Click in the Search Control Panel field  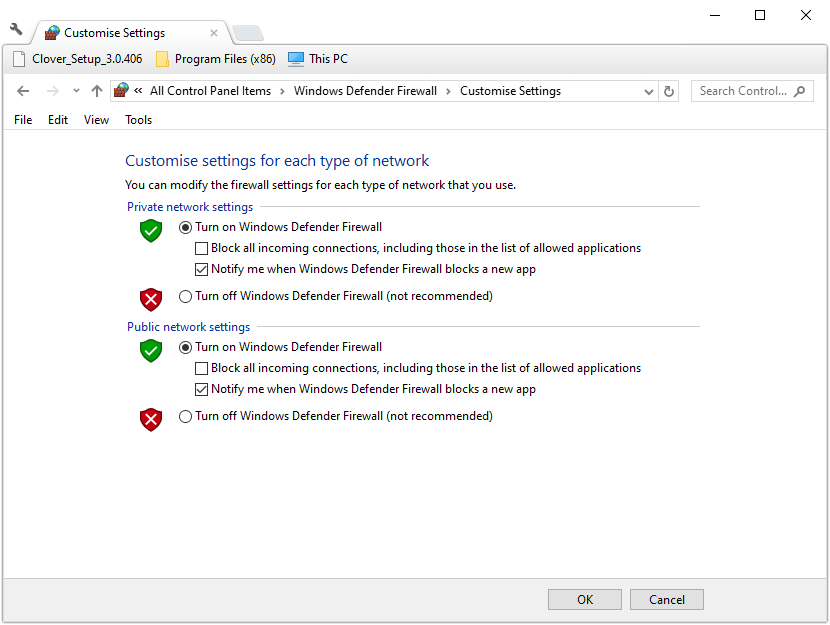pos(742,91)
